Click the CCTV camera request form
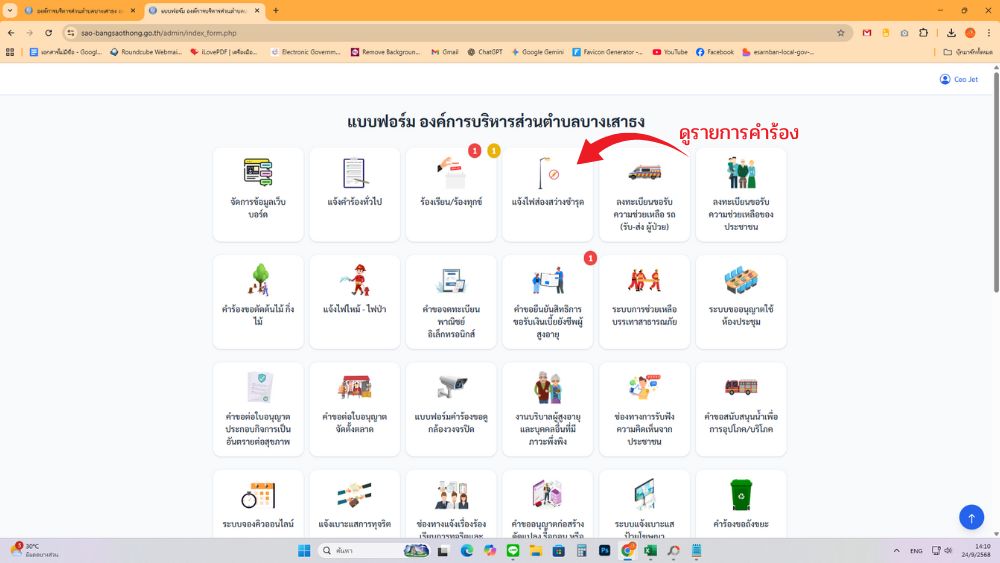This screenshot has width=1000, height=563. 451,408
